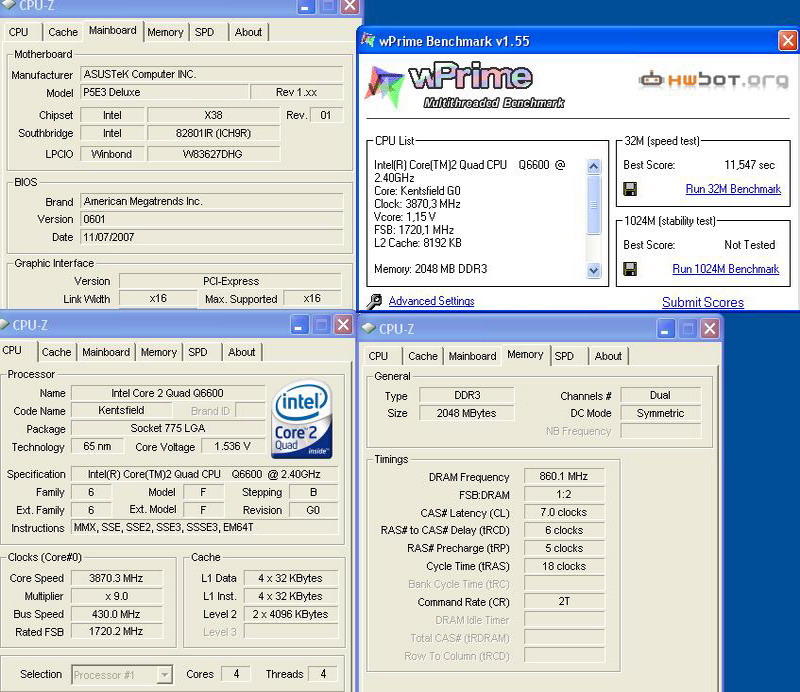
Task: Close the CPU-Z Mainboard window
Action: point(350,6)
